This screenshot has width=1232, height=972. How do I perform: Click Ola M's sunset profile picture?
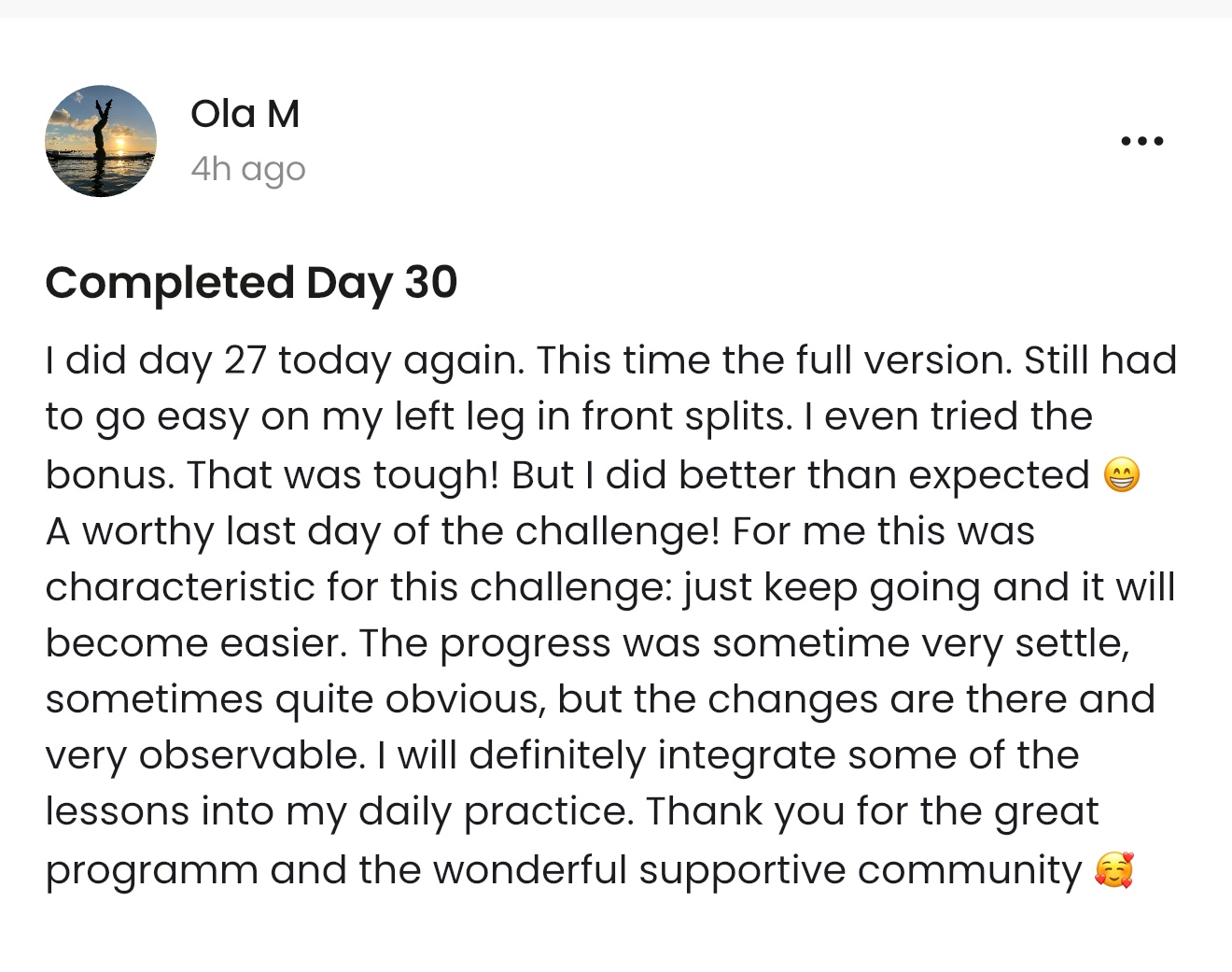101,141
